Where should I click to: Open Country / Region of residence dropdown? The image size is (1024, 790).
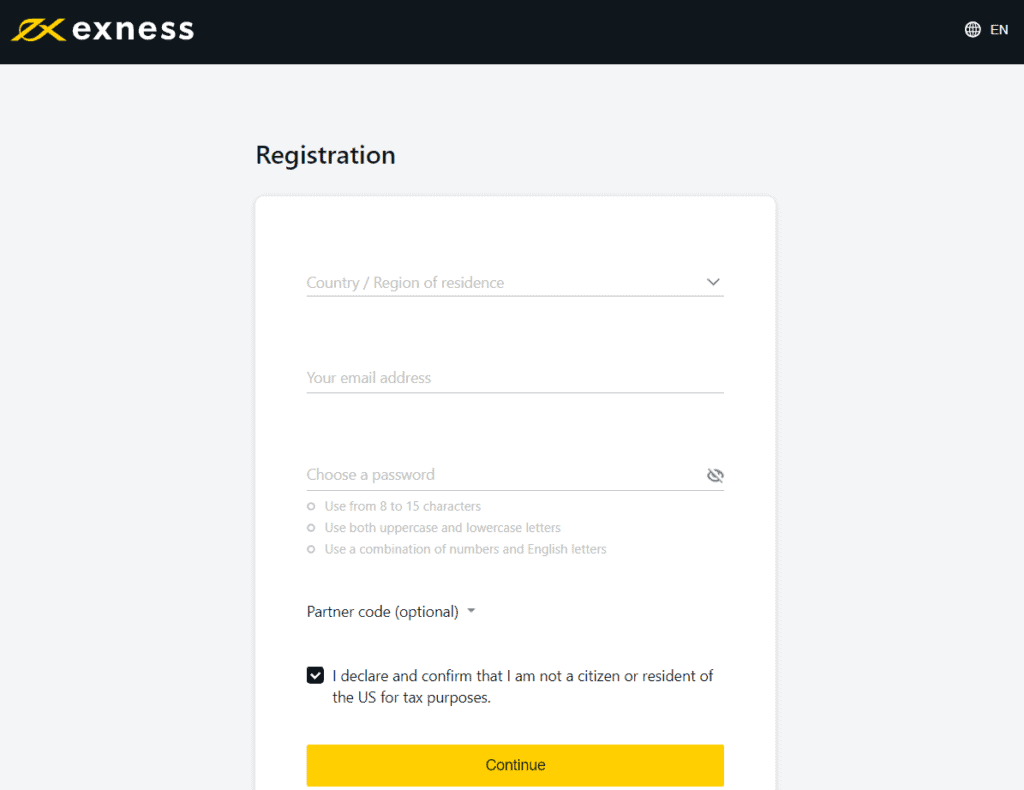(x=515, y=283)
